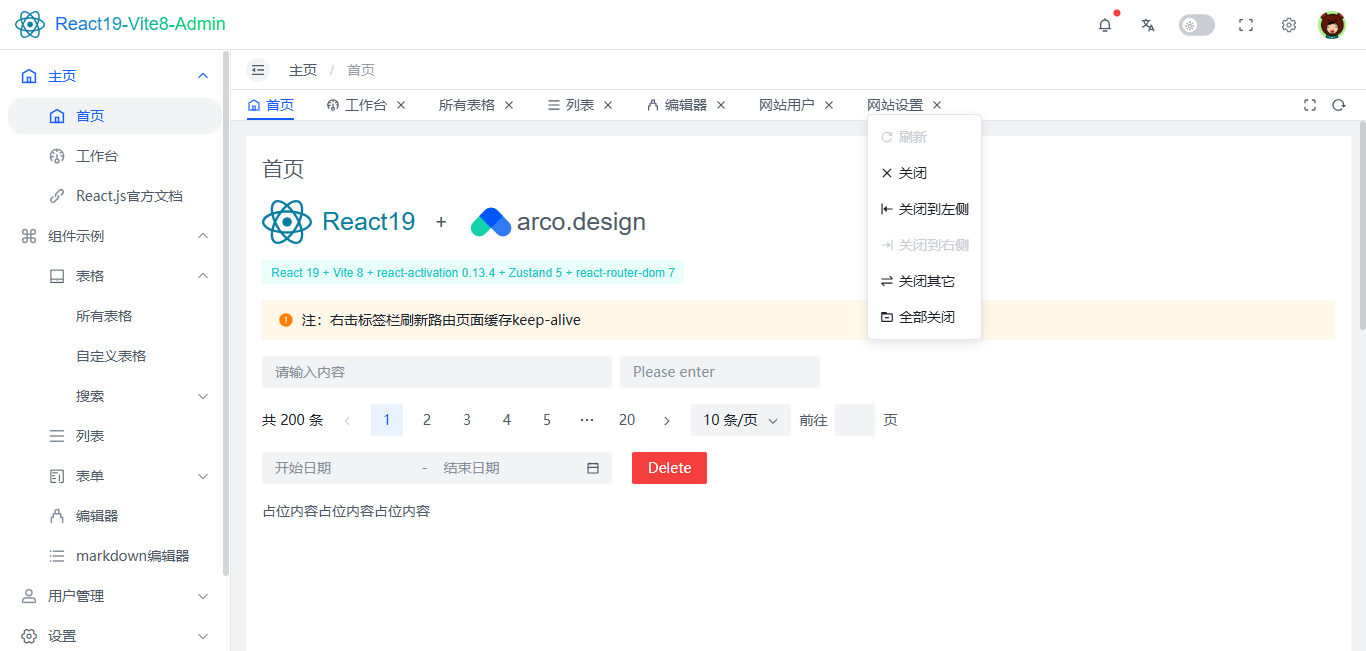The width and height of the screenshot is (1366, 651).
Task: Switch to the 网站用户 tab
Action: [787, 105]
